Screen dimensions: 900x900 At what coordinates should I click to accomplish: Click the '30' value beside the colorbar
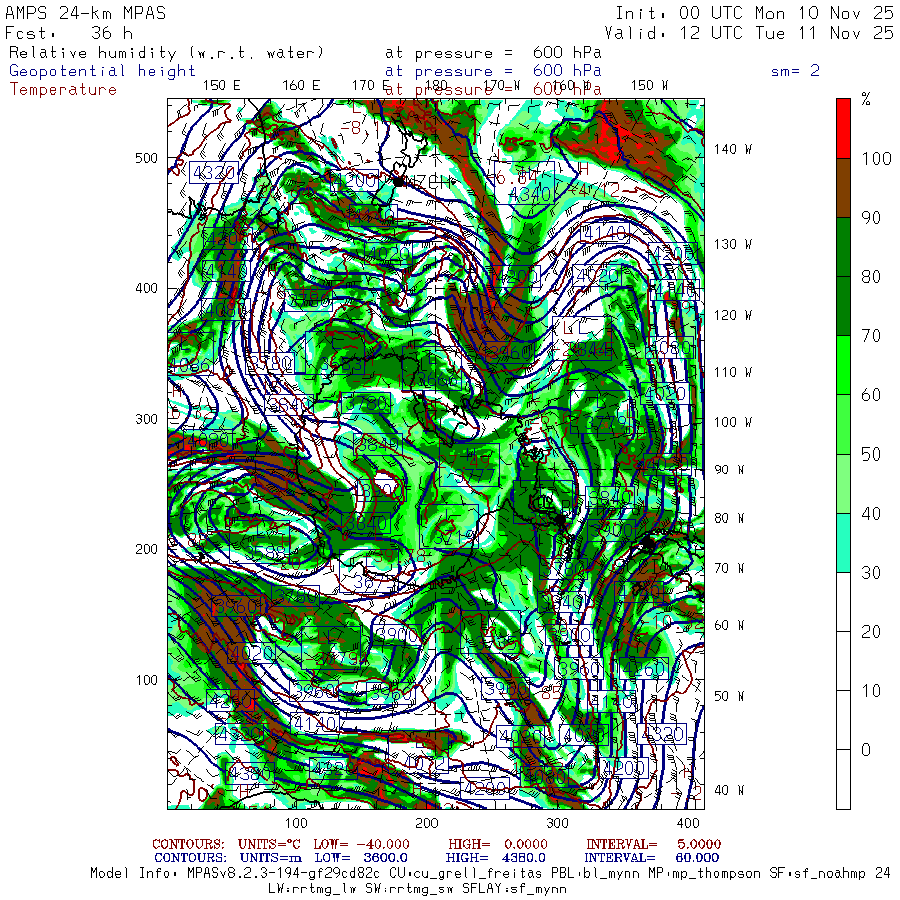point(871,572)
